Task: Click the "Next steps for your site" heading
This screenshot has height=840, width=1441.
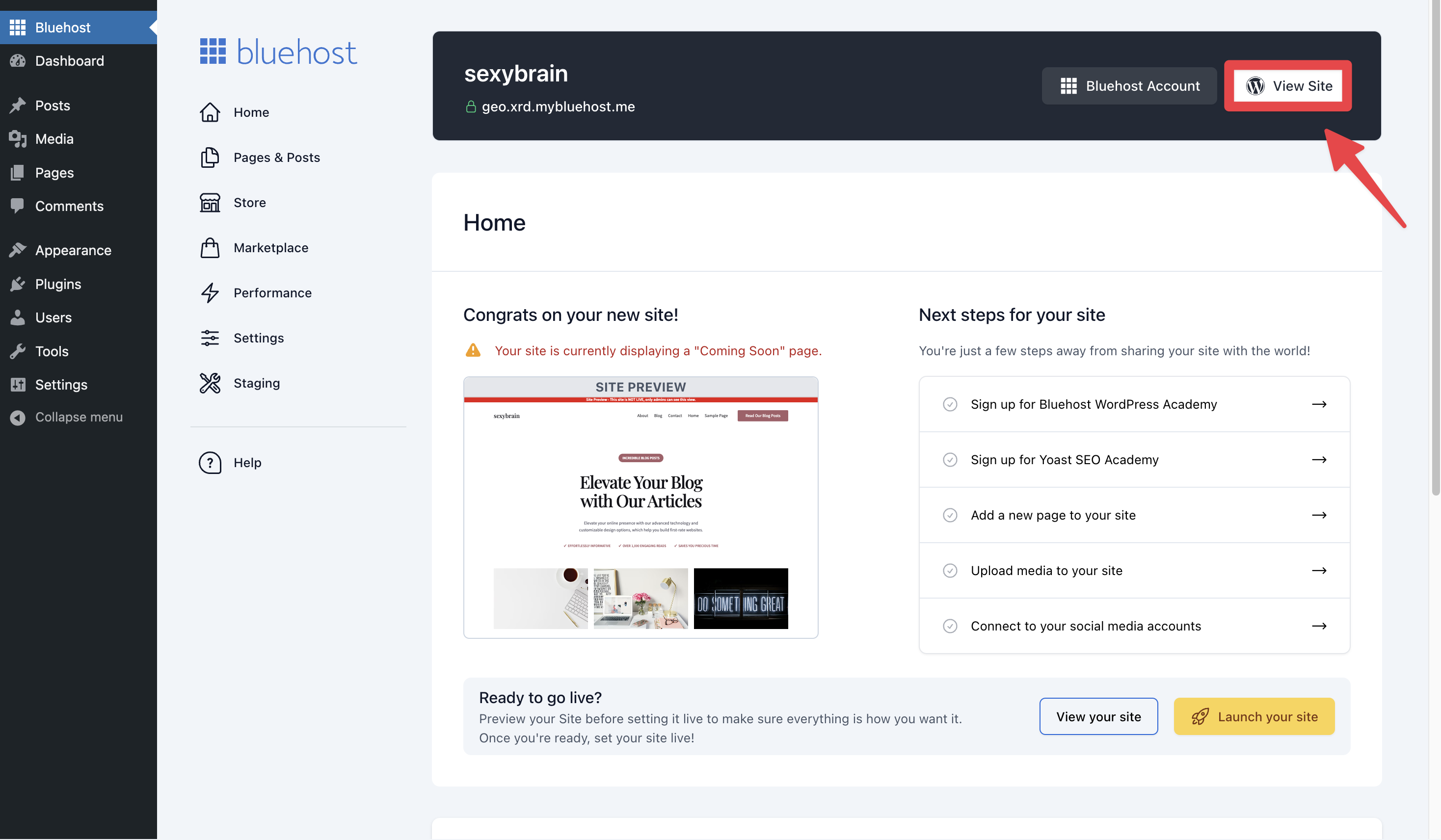Action: point(1012,315)
